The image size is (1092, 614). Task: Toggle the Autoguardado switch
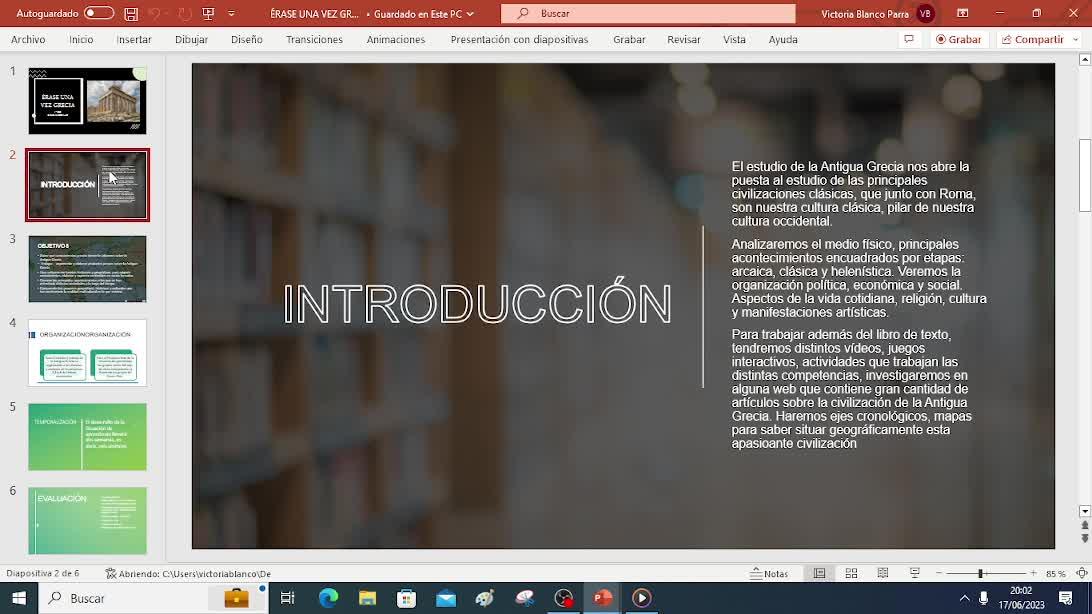[x=99, y=13]
